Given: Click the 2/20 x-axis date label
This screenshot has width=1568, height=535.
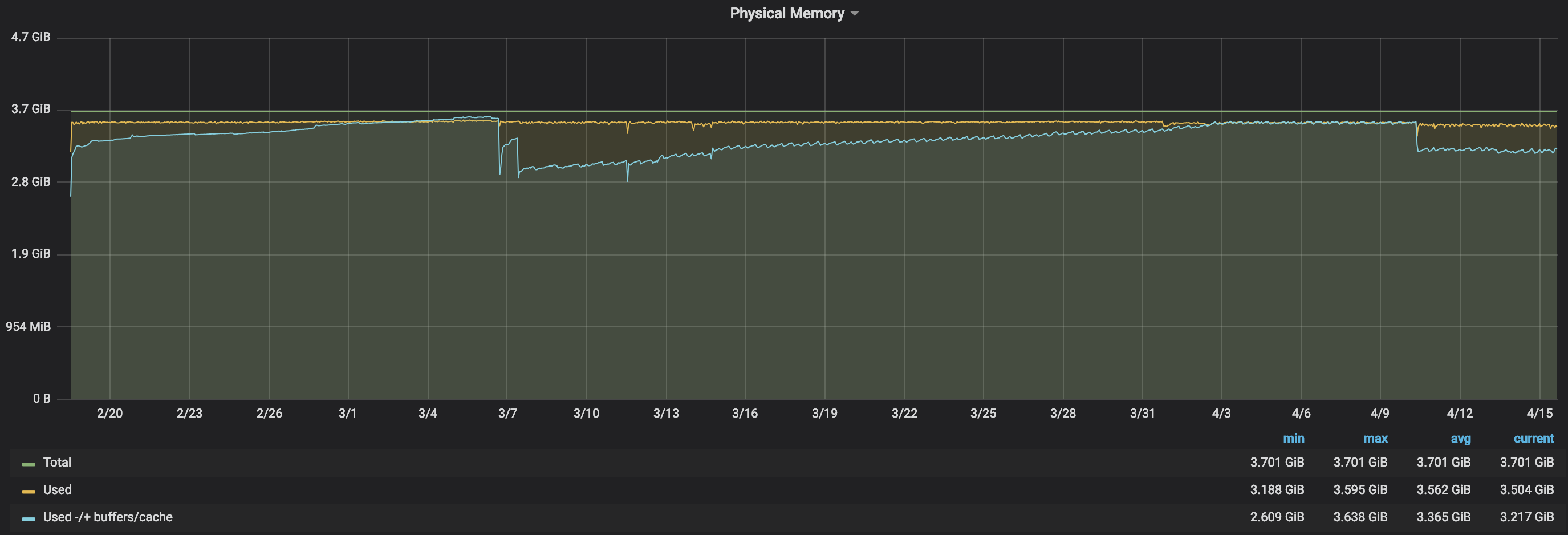Looking at the screenshot, I should click(109, 414).
